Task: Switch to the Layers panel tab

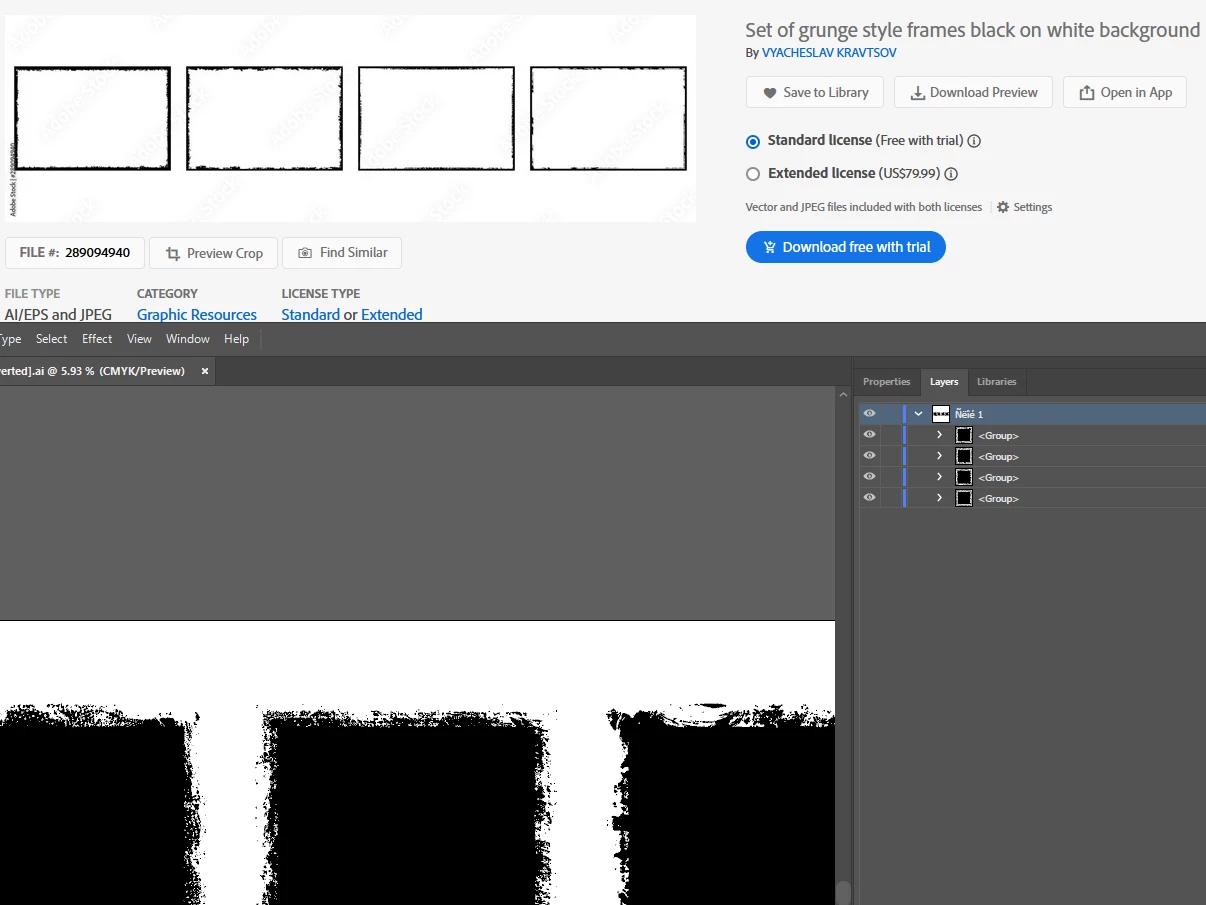Action: tap(944, 382)
